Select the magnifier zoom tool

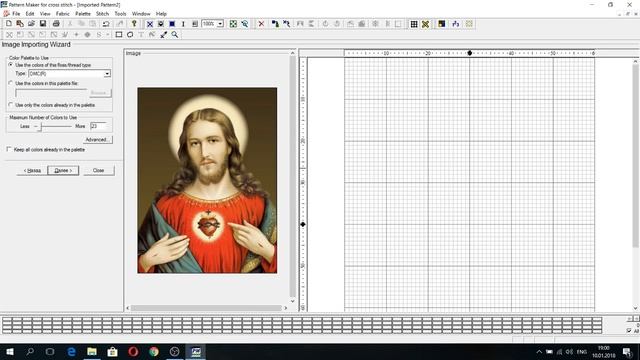click(x=175, y=35)
